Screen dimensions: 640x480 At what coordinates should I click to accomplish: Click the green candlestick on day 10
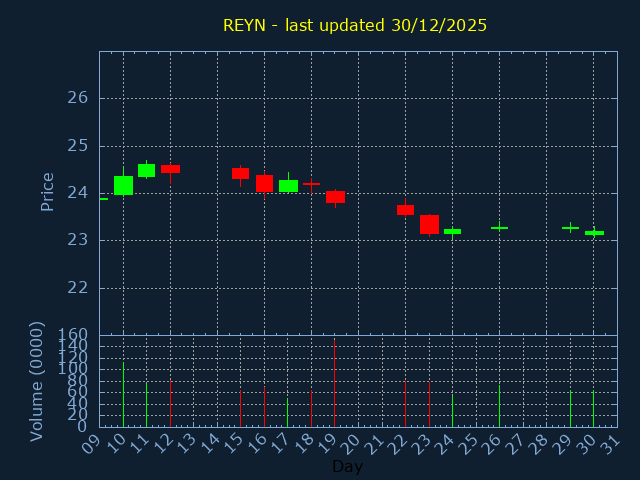point(123,185)
